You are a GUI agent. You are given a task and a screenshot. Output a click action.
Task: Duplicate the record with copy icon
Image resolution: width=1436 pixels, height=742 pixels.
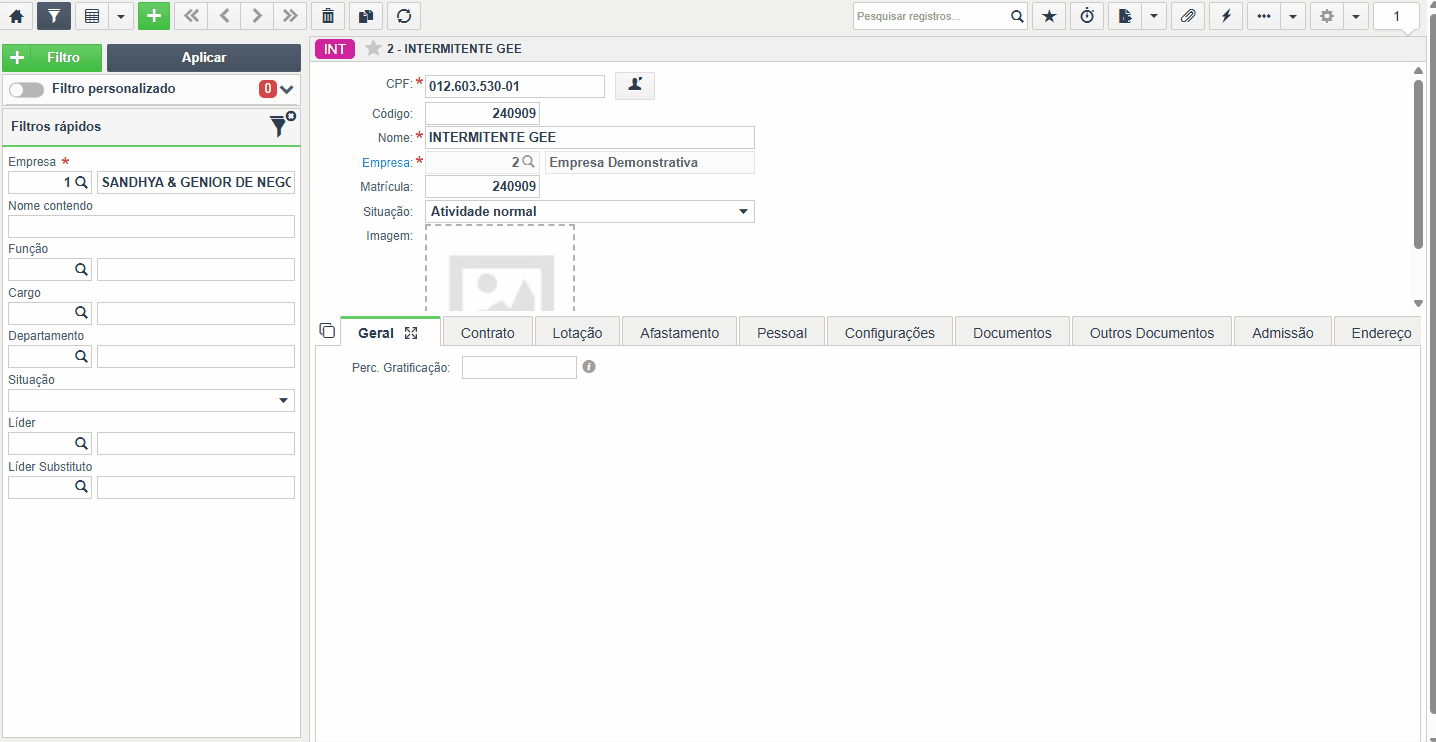click(x=366, y=16)
